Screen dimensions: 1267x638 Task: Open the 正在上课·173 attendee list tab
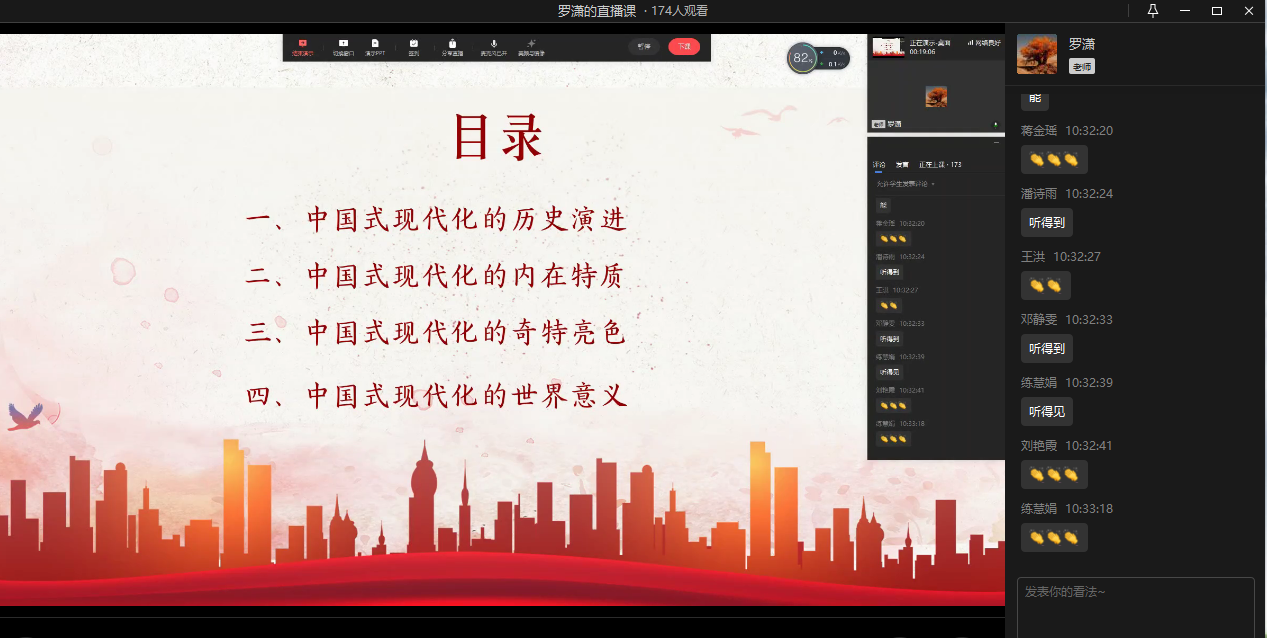(x=940, y=164)
